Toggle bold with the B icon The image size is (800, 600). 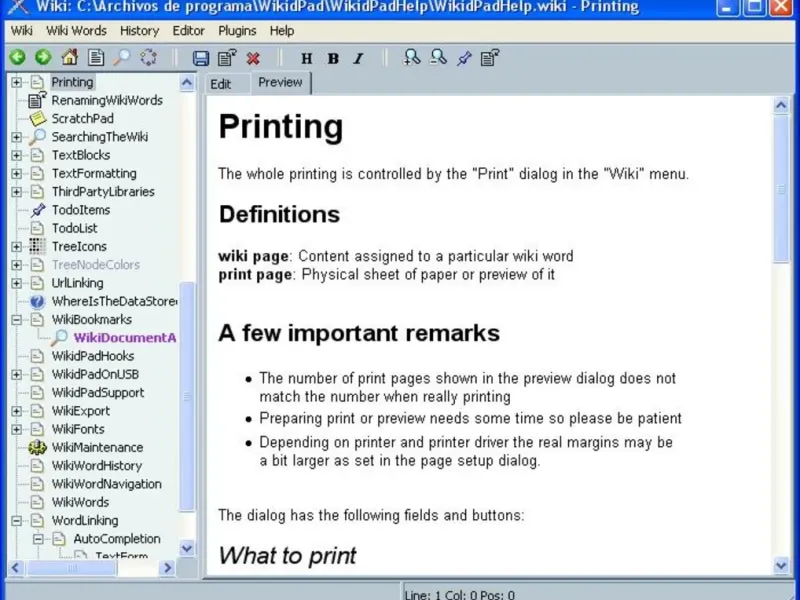pyautogui.click(x=333, y=59)
